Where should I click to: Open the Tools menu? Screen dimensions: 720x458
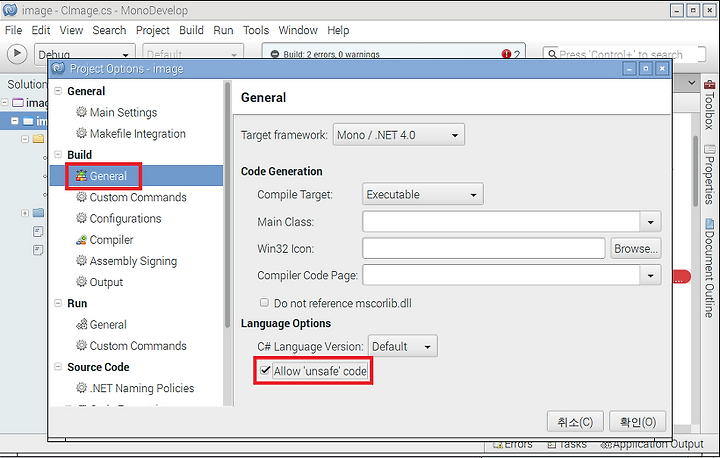[x=256, y=30]
